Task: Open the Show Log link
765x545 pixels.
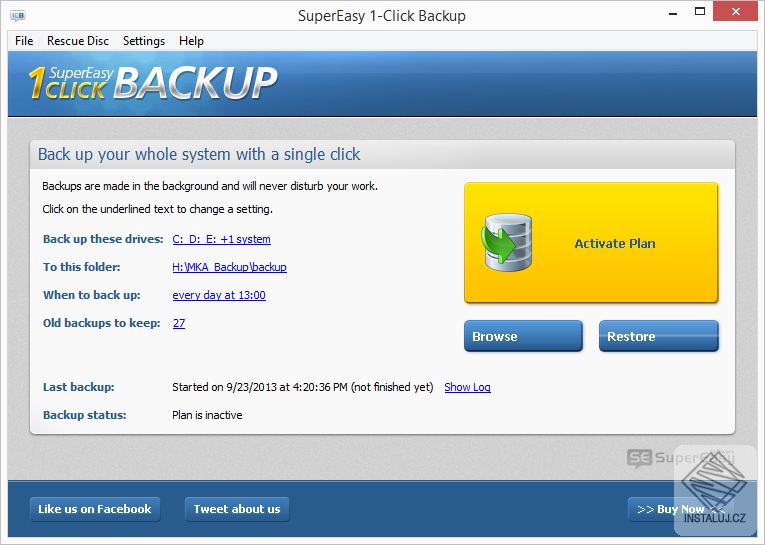Action: [467, 387]
